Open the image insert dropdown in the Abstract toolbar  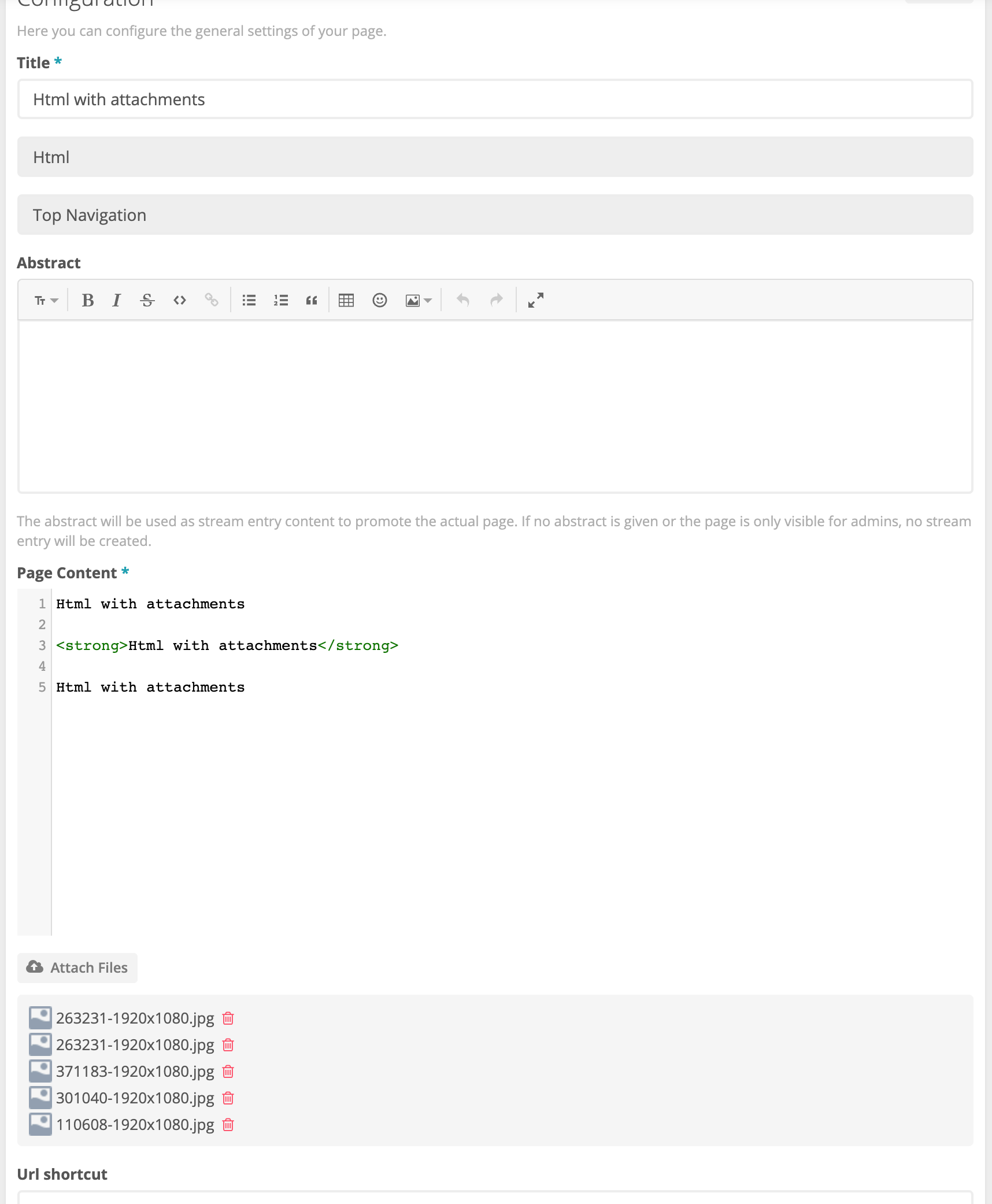click(417, 300)
